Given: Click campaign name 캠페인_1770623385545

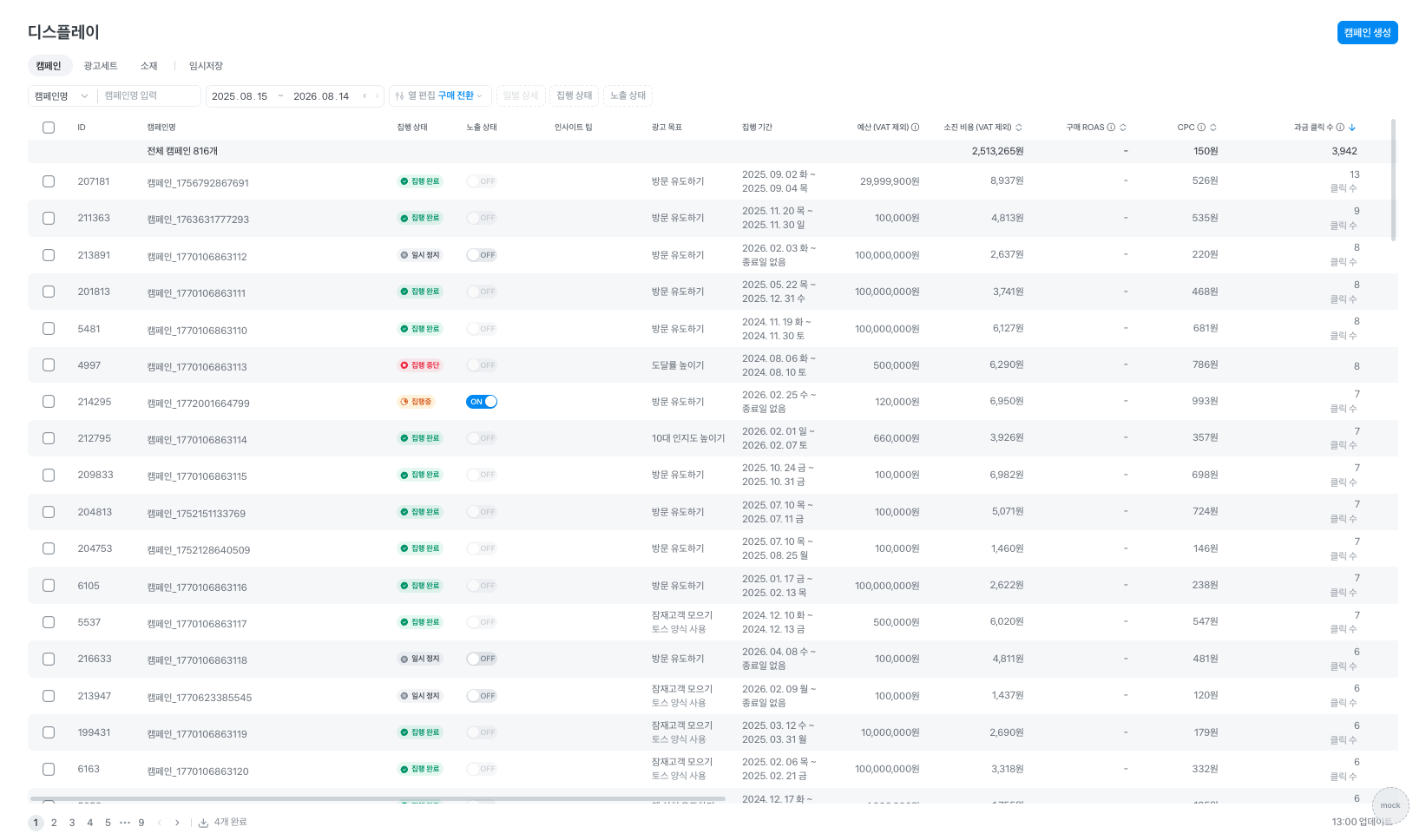Looking at the screenshot, I should click(200, 698).
